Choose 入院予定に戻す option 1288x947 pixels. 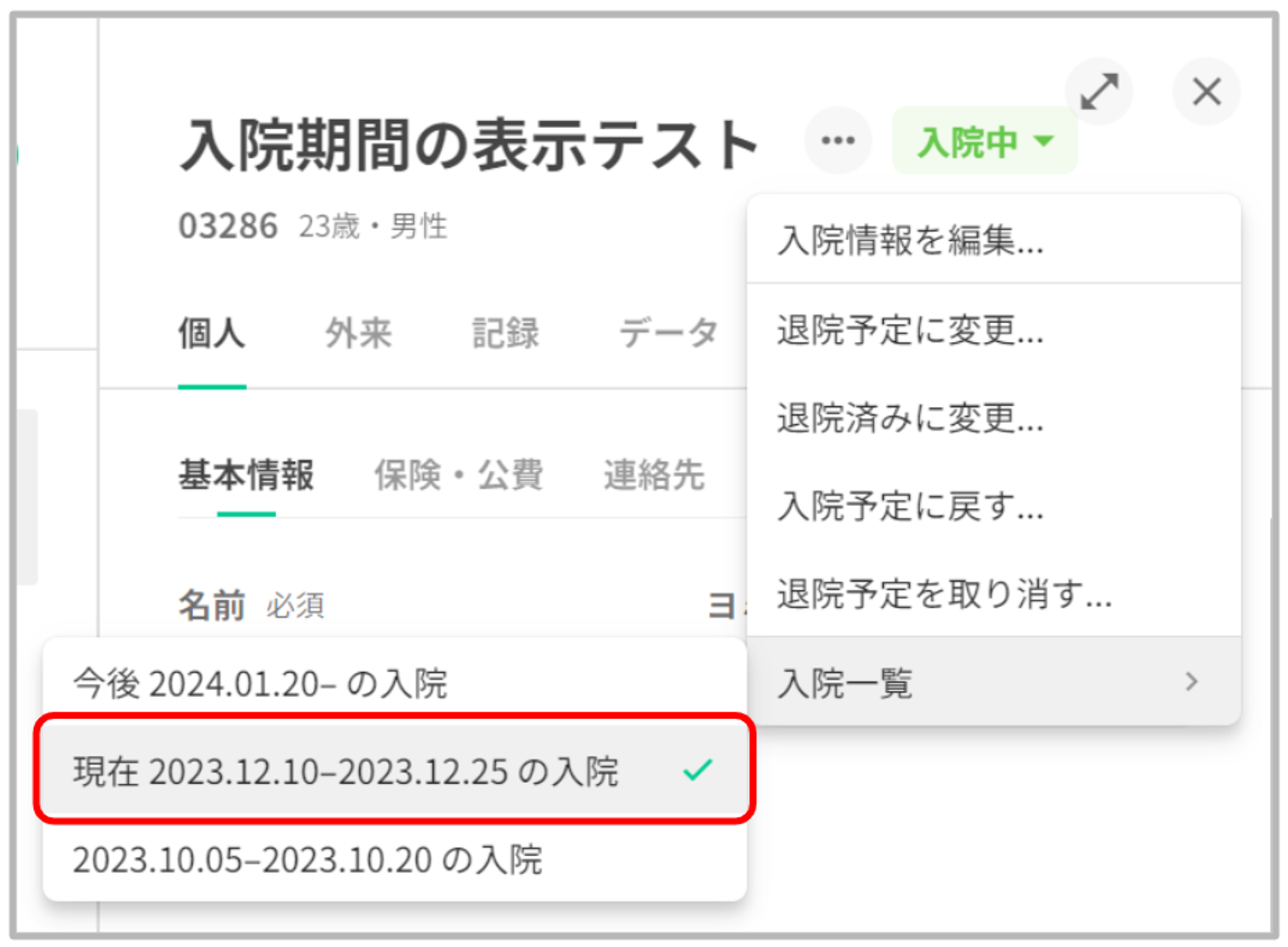coord(910,506)
